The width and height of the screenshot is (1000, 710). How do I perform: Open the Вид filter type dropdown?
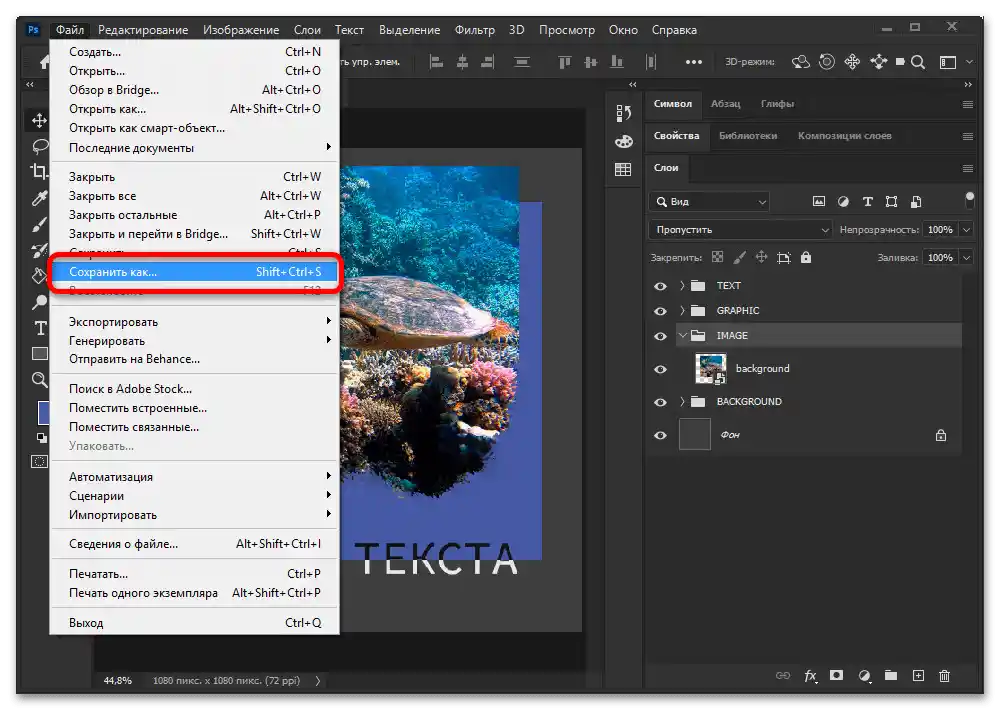point(709,202)
